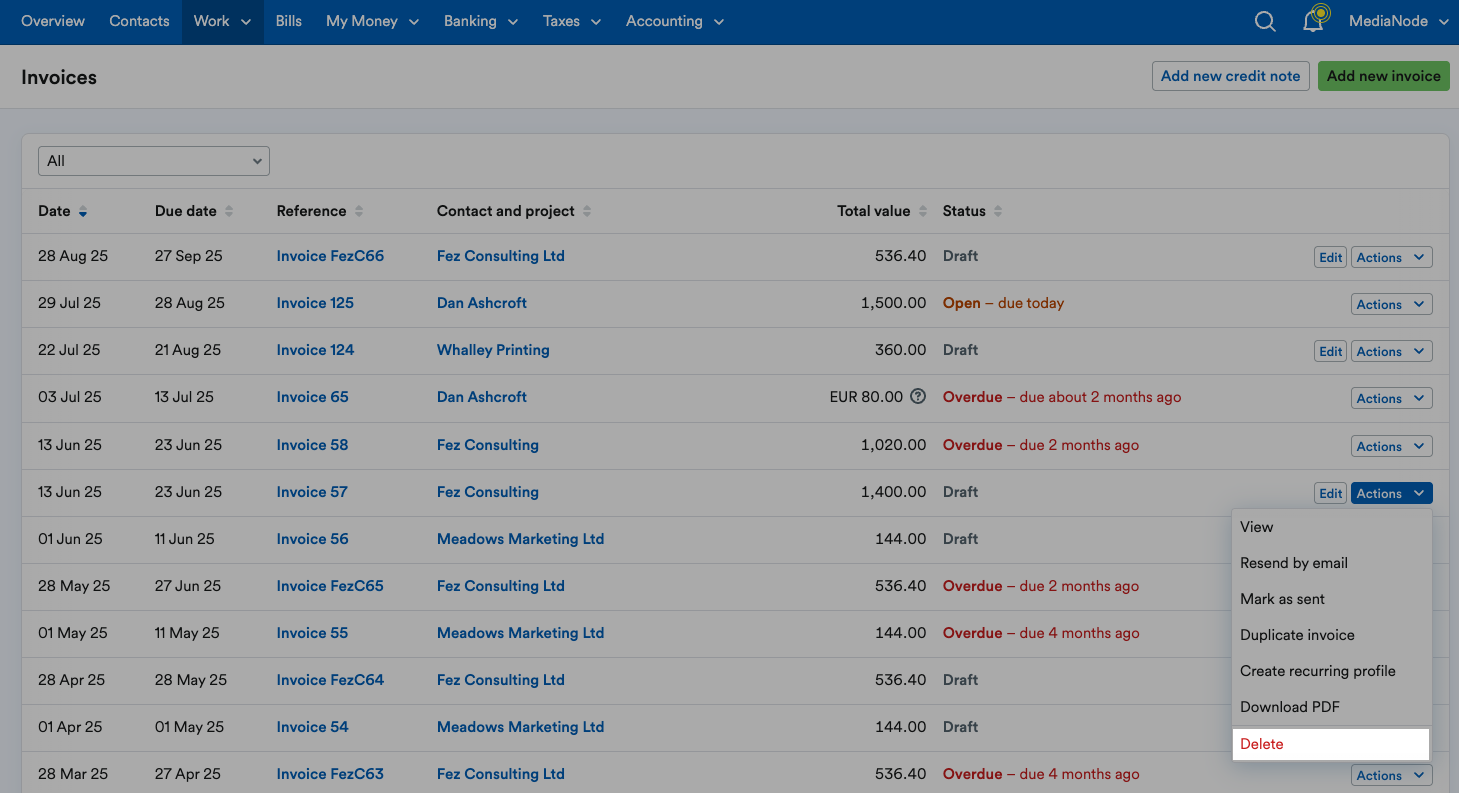
Task: Open Actions dropdown for Invoice 65
Action: click(1392, 399)
